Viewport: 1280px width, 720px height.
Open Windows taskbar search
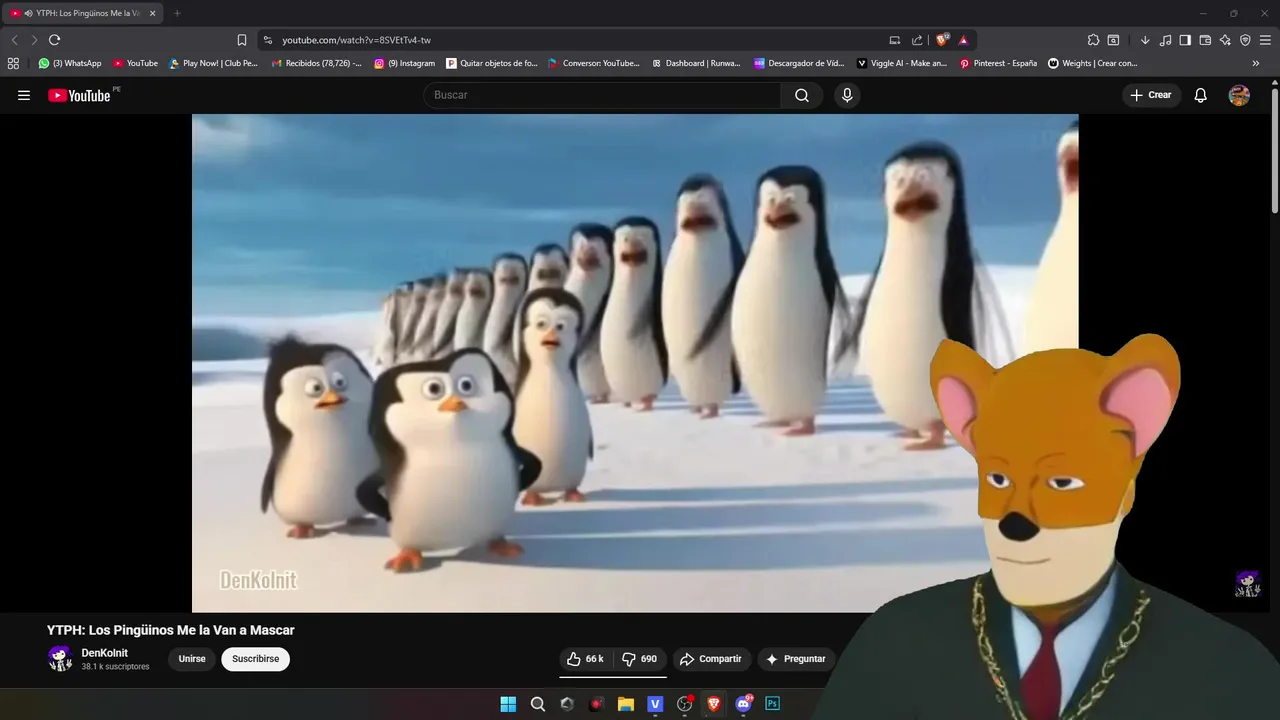tap(538, 704)
